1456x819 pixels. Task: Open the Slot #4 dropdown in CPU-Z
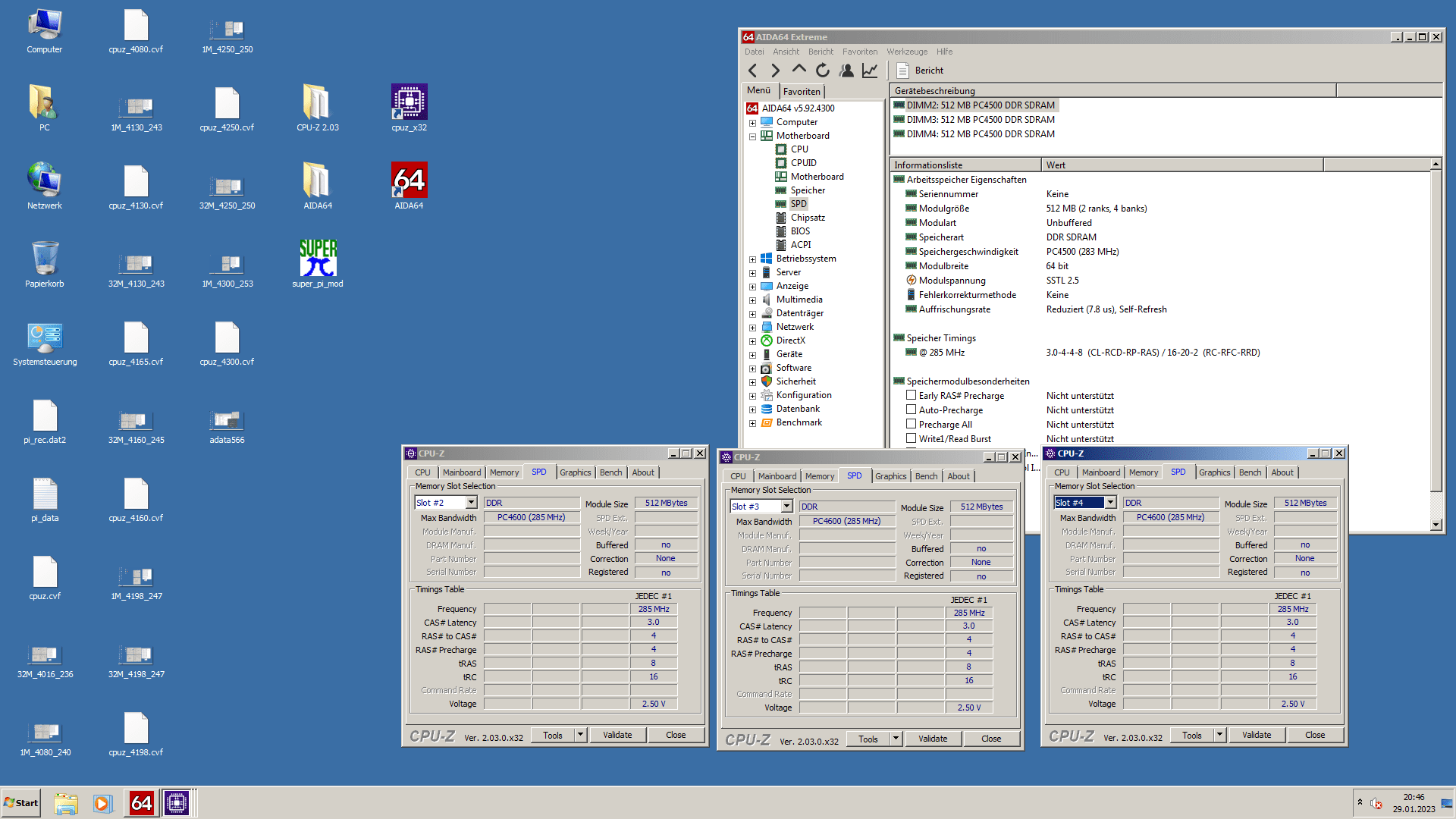click(x=1110, y=503)
